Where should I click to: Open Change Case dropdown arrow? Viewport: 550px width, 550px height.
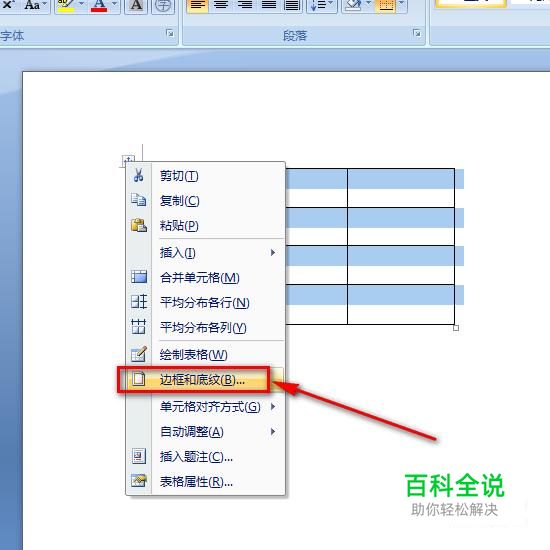click(x=45, y=4)
